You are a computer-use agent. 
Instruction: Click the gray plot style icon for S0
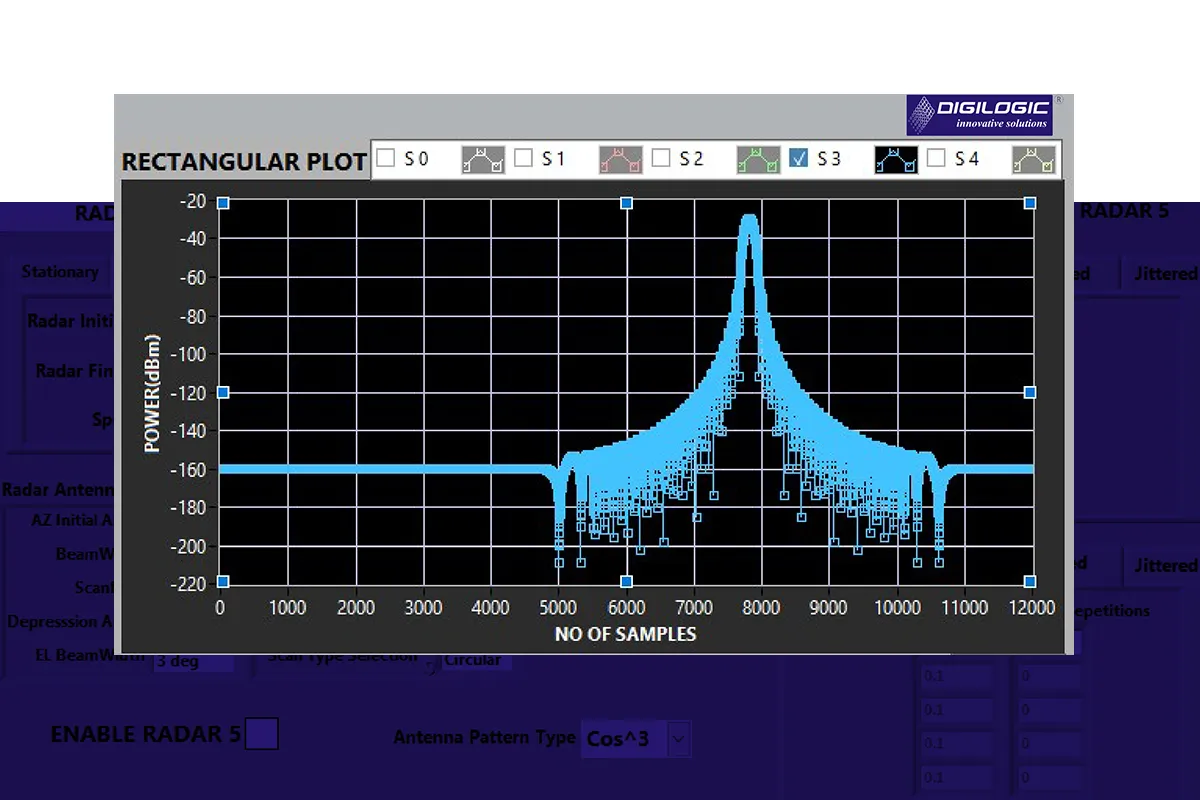point(482,159)
